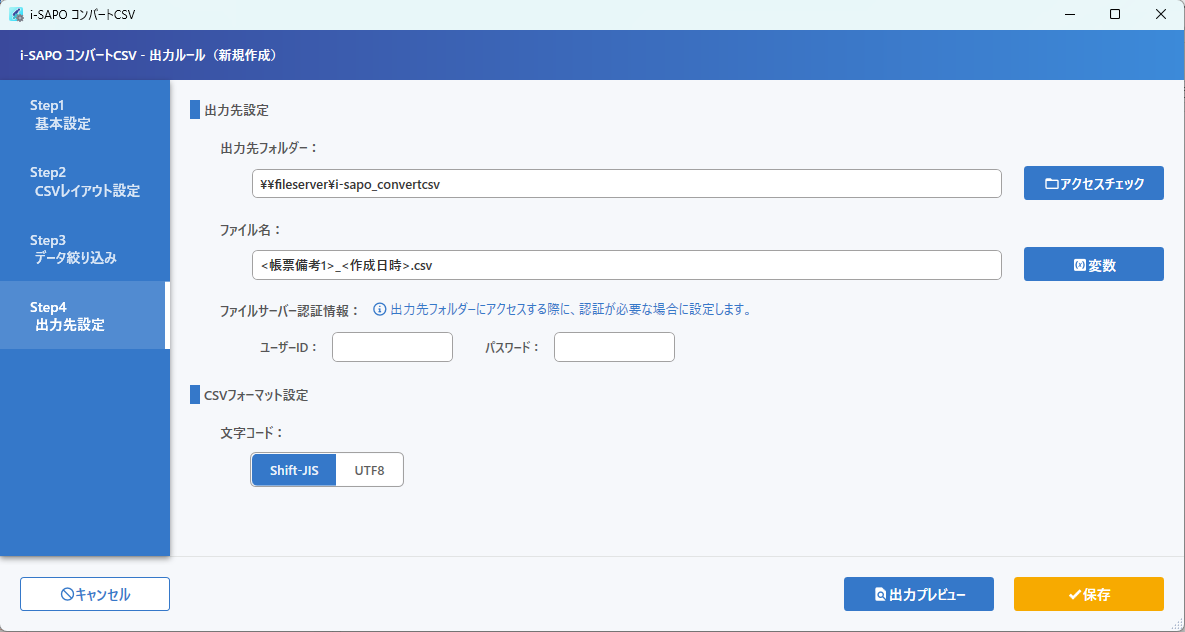Viewport: 1185px width, 632px height.
Task: Select Step4 出力先設定 step
Action: click(x=85, y=316)
